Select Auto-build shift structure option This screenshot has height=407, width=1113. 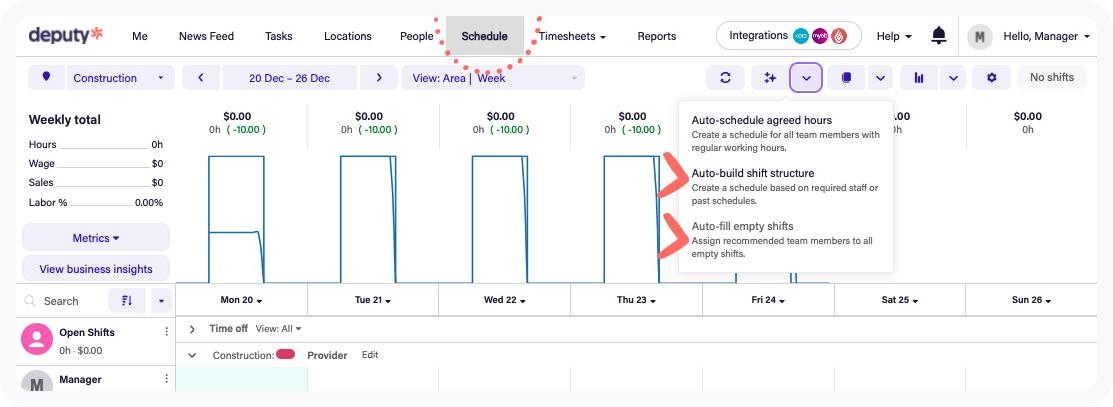(x=752, y=173)
